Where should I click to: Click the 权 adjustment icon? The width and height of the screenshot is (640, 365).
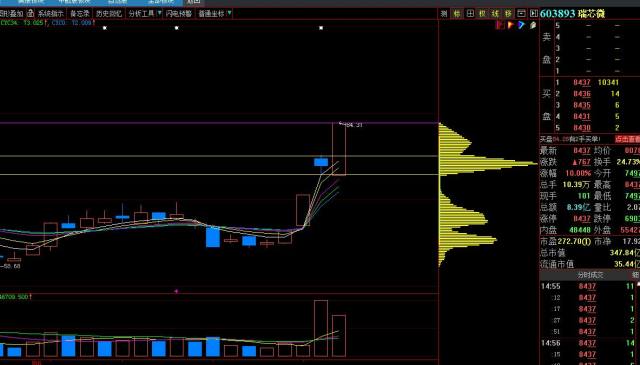point(482,13)
